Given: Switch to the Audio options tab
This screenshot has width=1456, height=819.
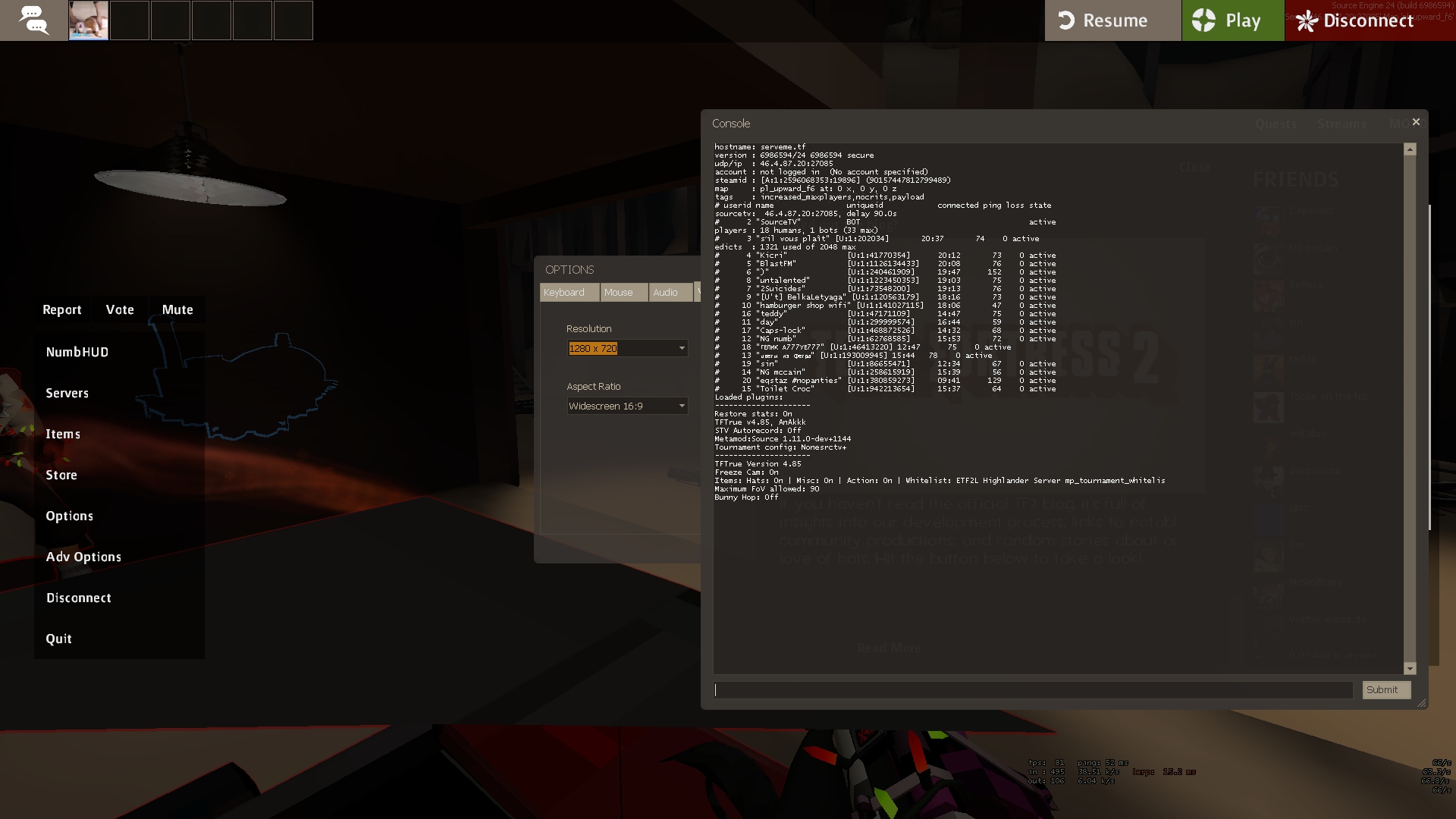Looking at the screenshot, I should pos(671,292).
